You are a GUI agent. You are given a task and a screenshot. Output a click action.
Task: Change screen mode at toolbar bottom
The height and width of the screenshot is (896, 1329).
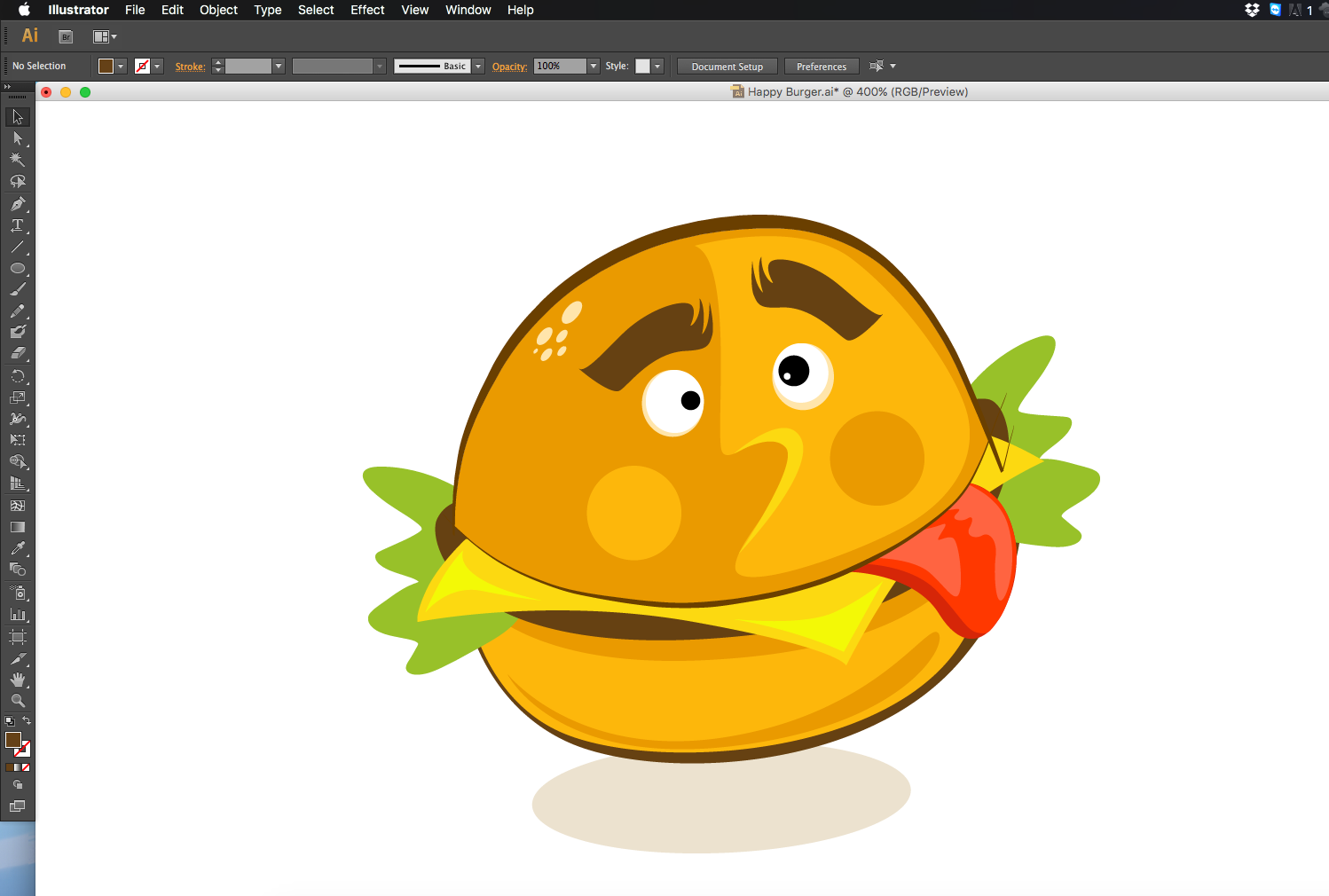coord(17,806)
